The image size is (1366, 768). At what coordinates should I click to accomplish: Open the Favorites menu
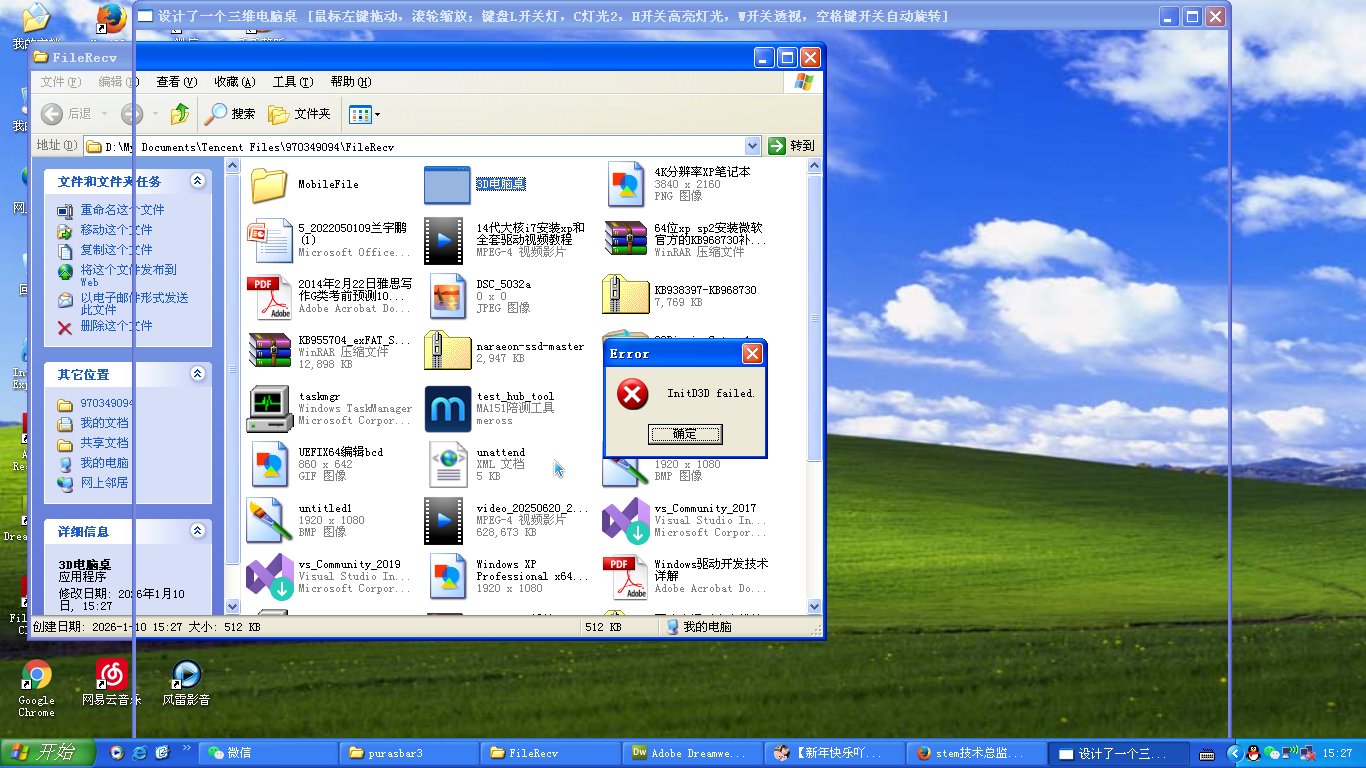tap(234, 82)
